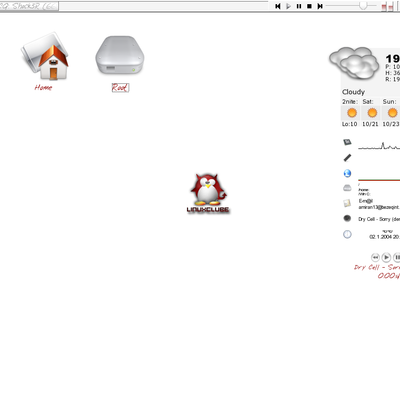Click the LinuxClube penguin logo
Image resolution: width=400 pixels, height=400 pixels.
click(x=208, y=193)
